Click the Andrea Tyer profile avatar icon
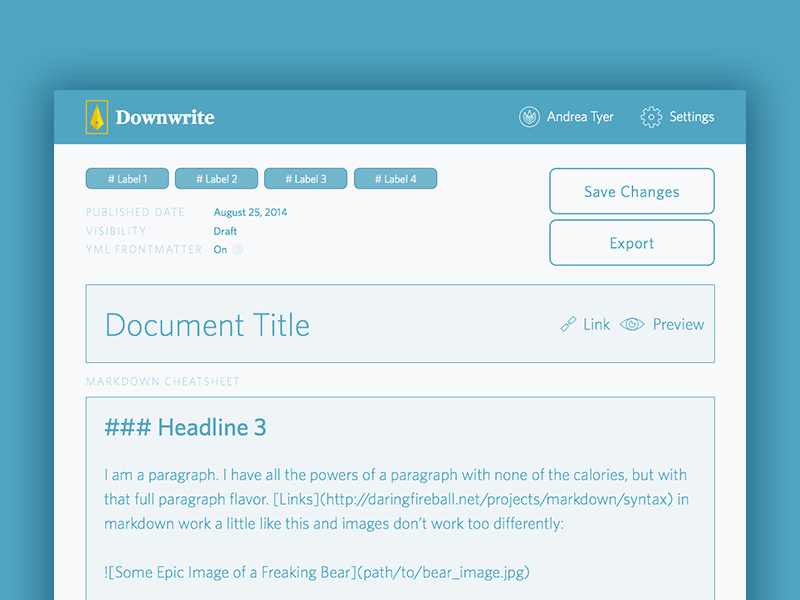800x600 pixels. (x=529, y=117)
